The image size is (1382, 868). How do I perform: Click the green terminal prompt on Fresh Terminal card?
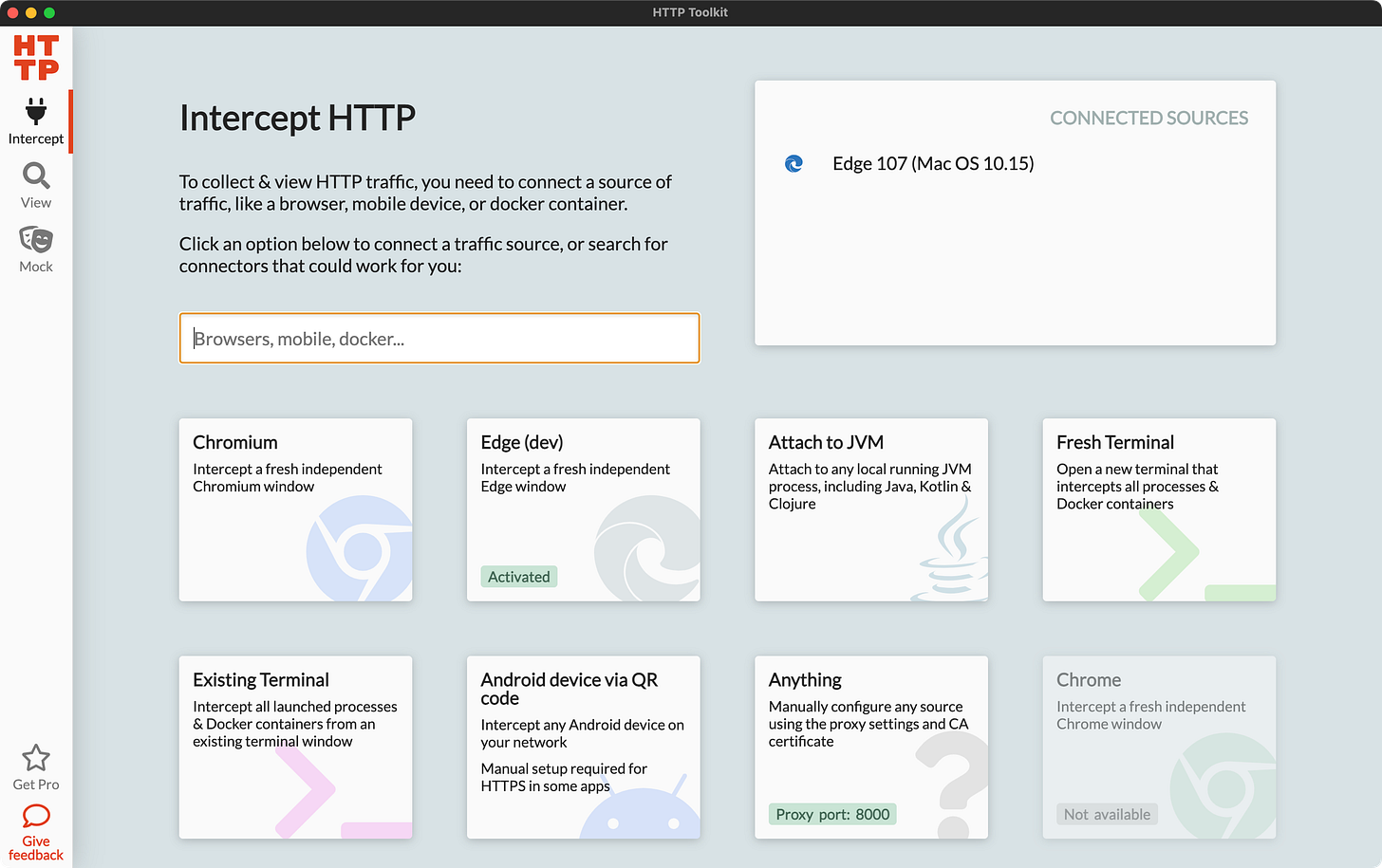tap(1206, 553)
